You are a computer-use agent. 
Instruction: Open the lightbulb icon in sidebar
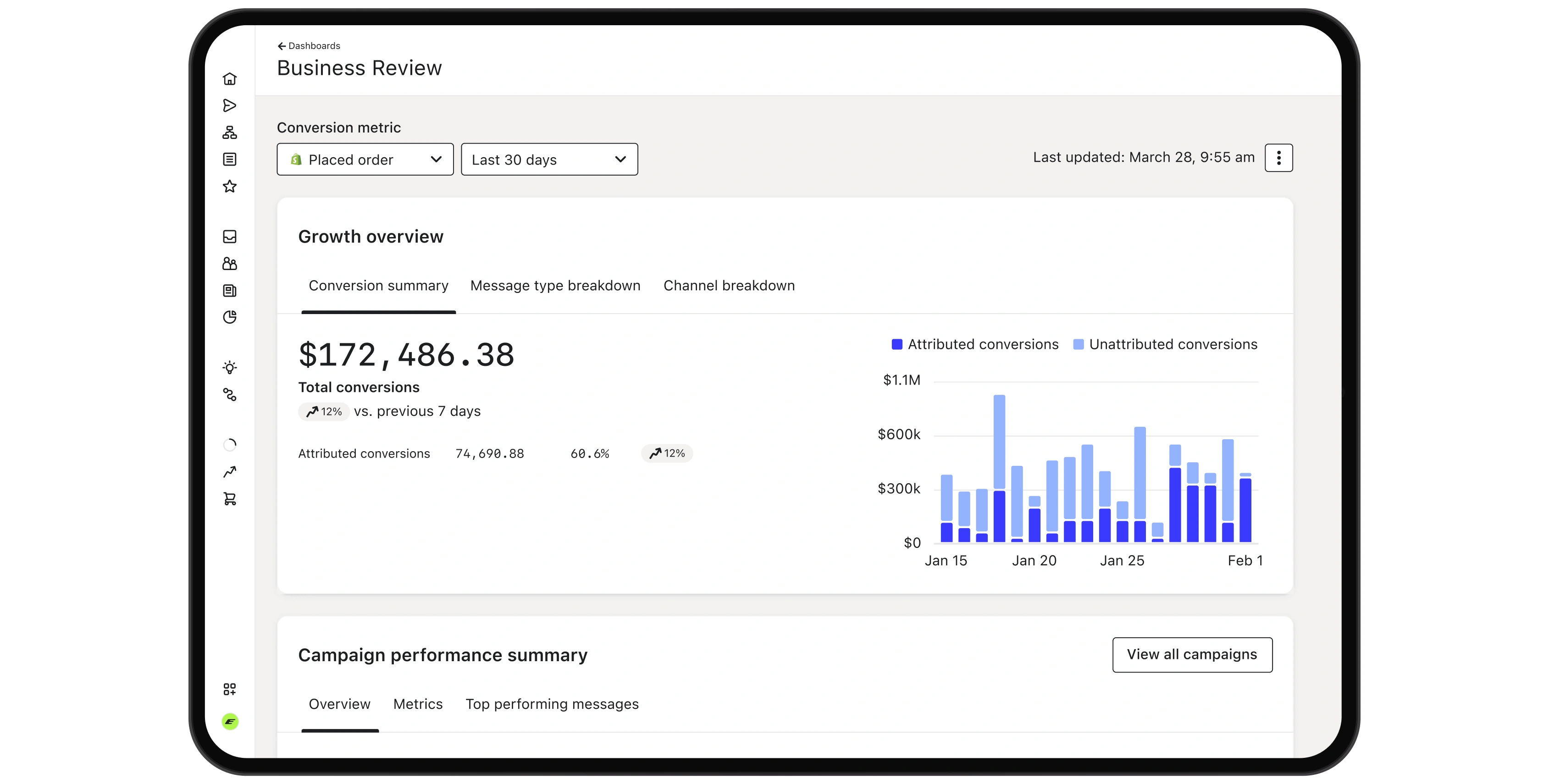click(x=229, y=367)
